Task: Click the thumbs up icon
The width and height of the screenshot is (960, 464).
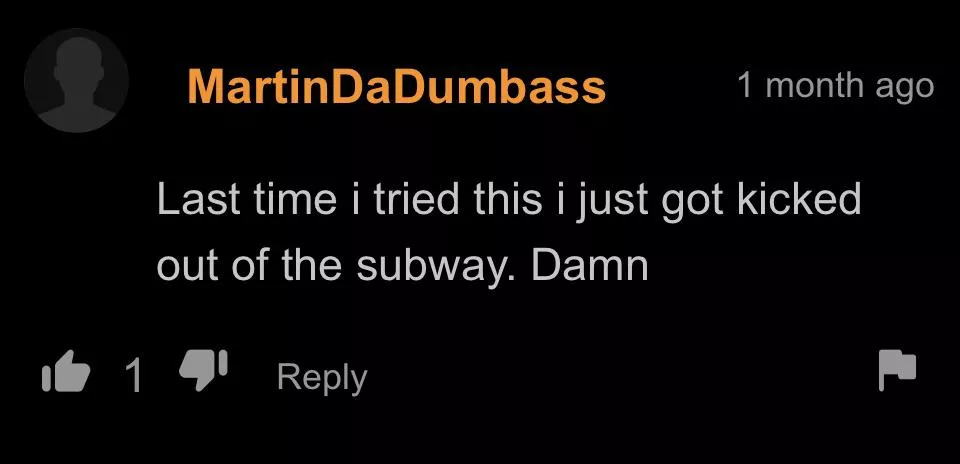Action: (x=66, y=371)
